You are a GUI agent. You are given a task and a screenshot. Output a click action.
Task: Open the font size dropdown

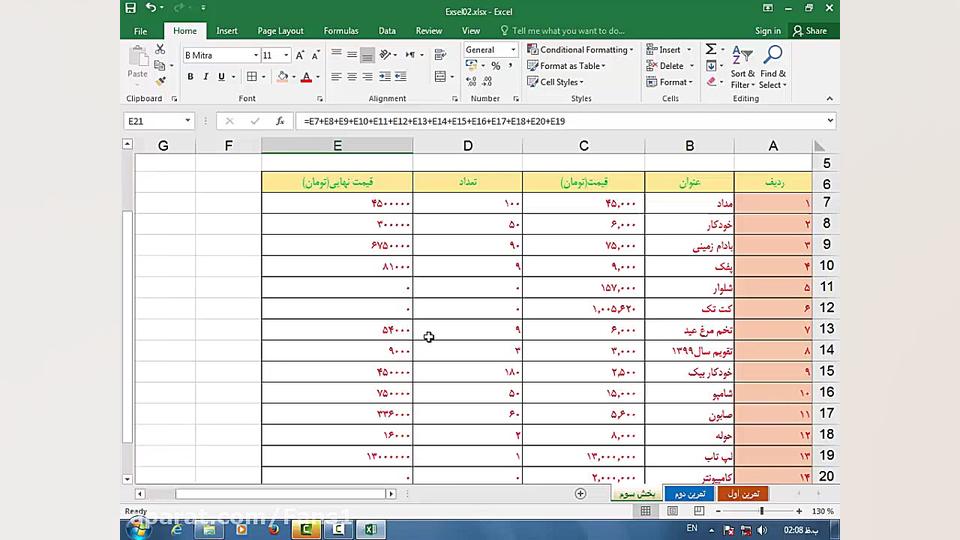pyautogui.click(x=285, y=55)
